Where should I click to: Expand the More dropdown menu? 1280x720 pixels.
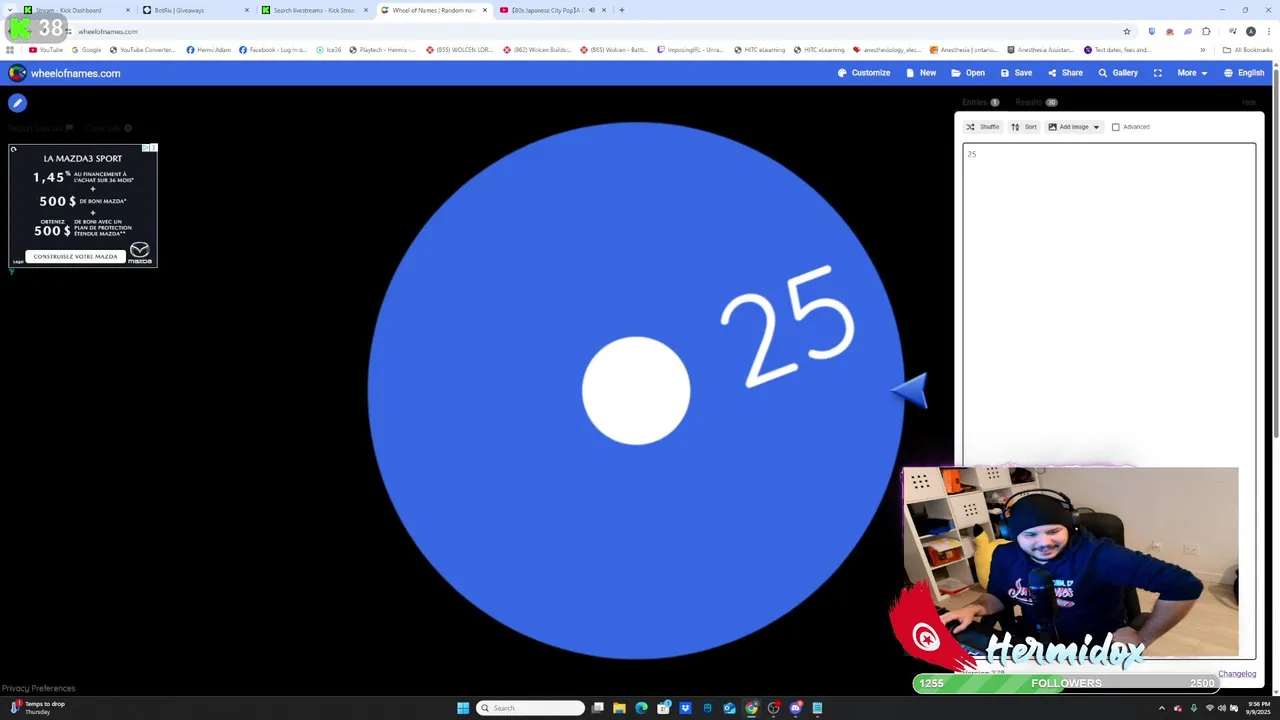(x=1192, y=73)
